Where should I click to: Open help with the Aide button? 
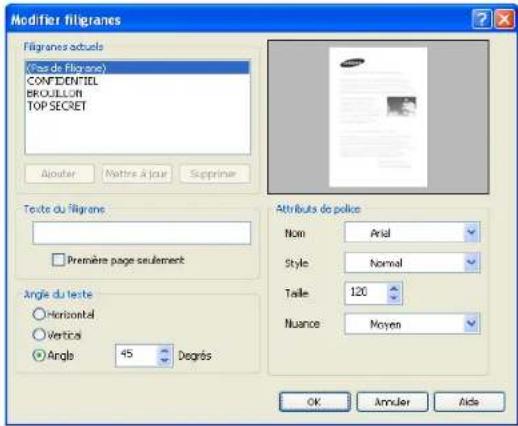[x=469, y=402]
